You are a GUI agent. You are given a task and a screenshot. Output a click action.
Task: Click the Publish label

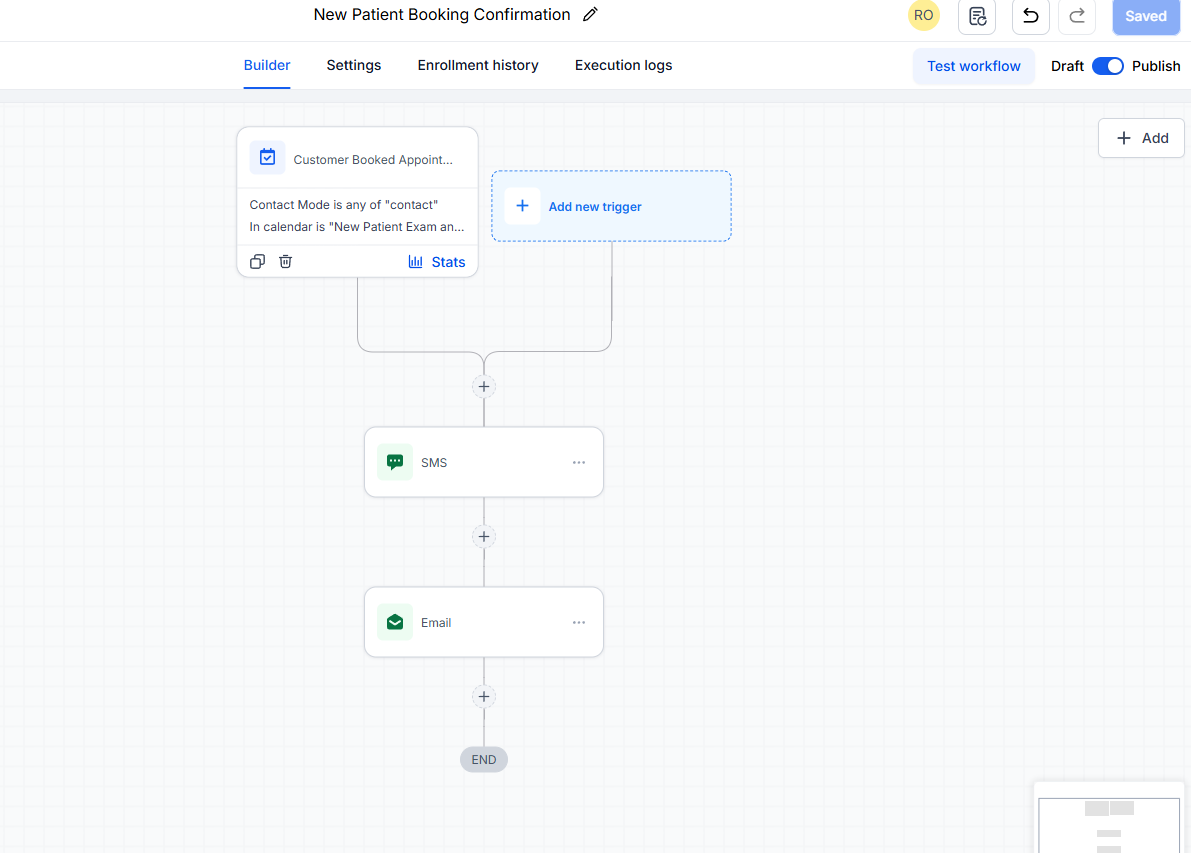[1156, 66]
